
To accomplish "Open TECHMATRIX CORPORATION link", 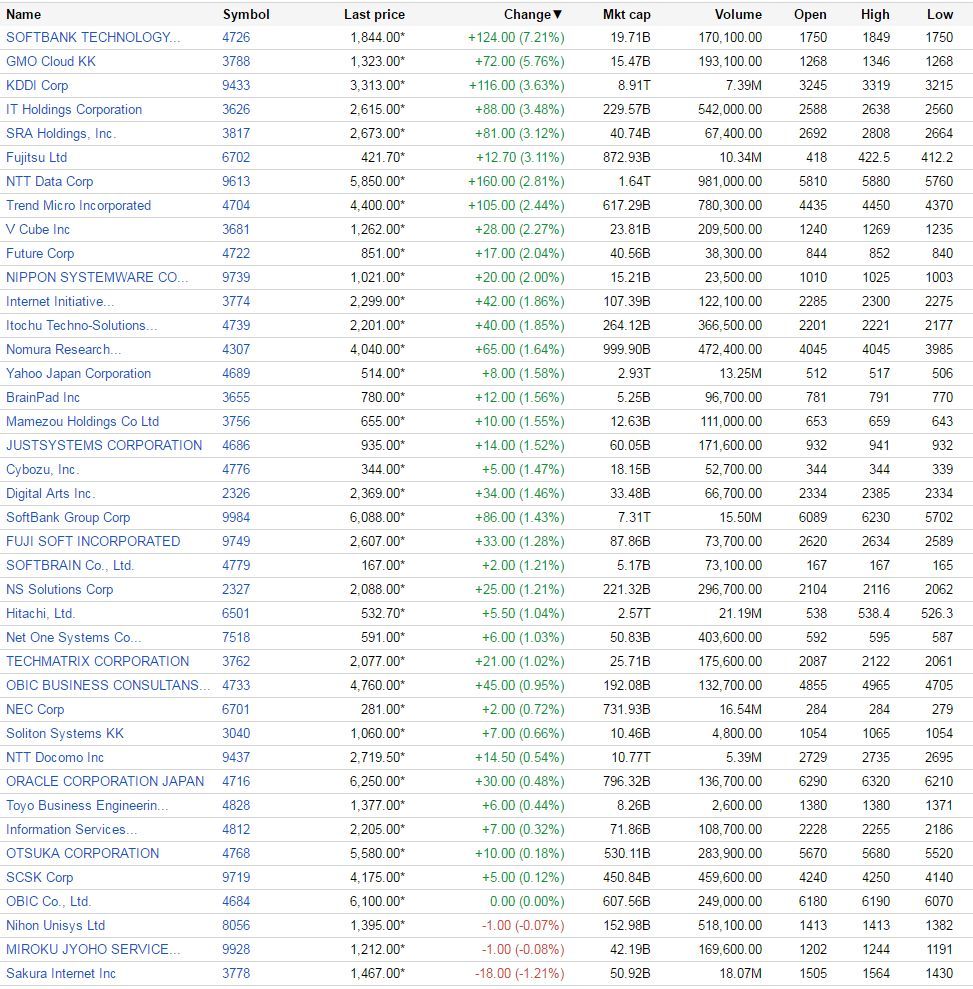I will tap(98, 660).
